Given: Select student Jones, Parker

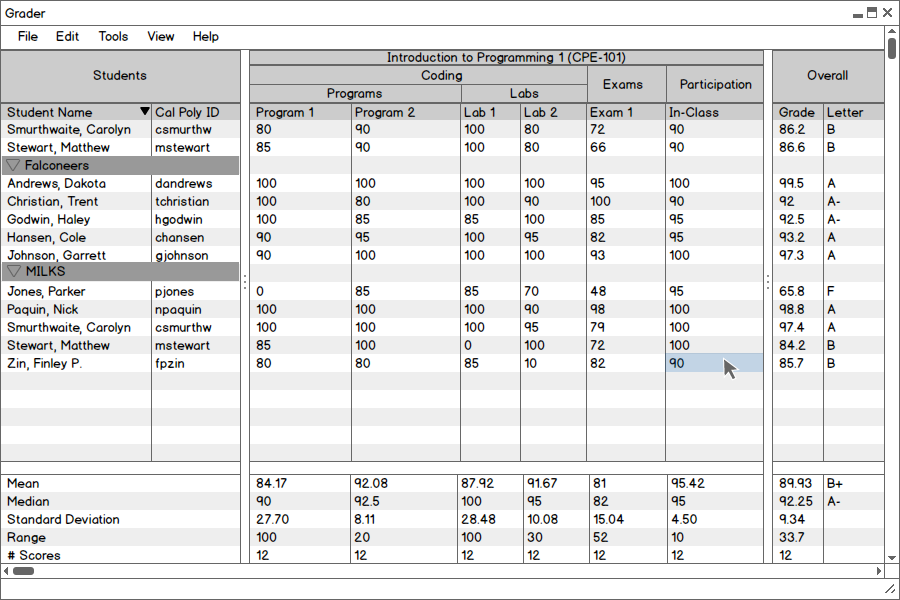Looking at the screenshot, I should (x=46, y=292).
